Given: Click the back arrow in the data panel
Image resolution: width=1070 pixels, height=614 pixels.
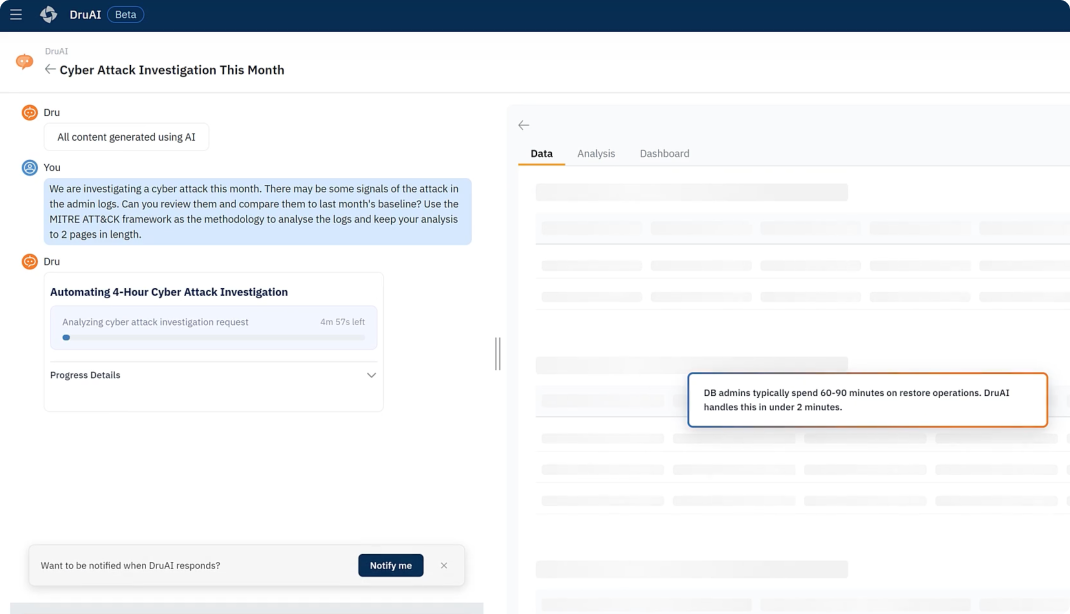Looking at the screenshot, I should point(523,125).
